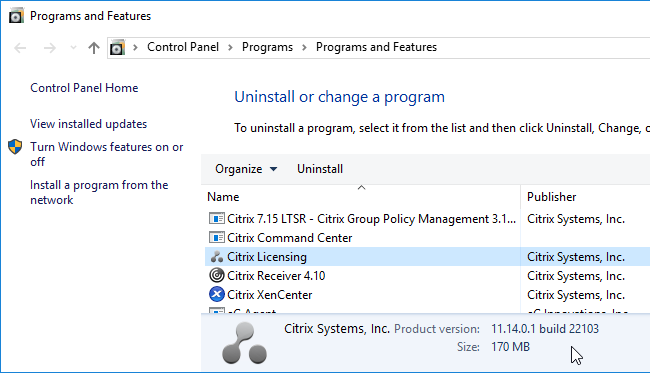Select the Programs breadcrumb in address bar
This screenshot has height=373, width=650.
pyautogui.click(x=267, y=47)
